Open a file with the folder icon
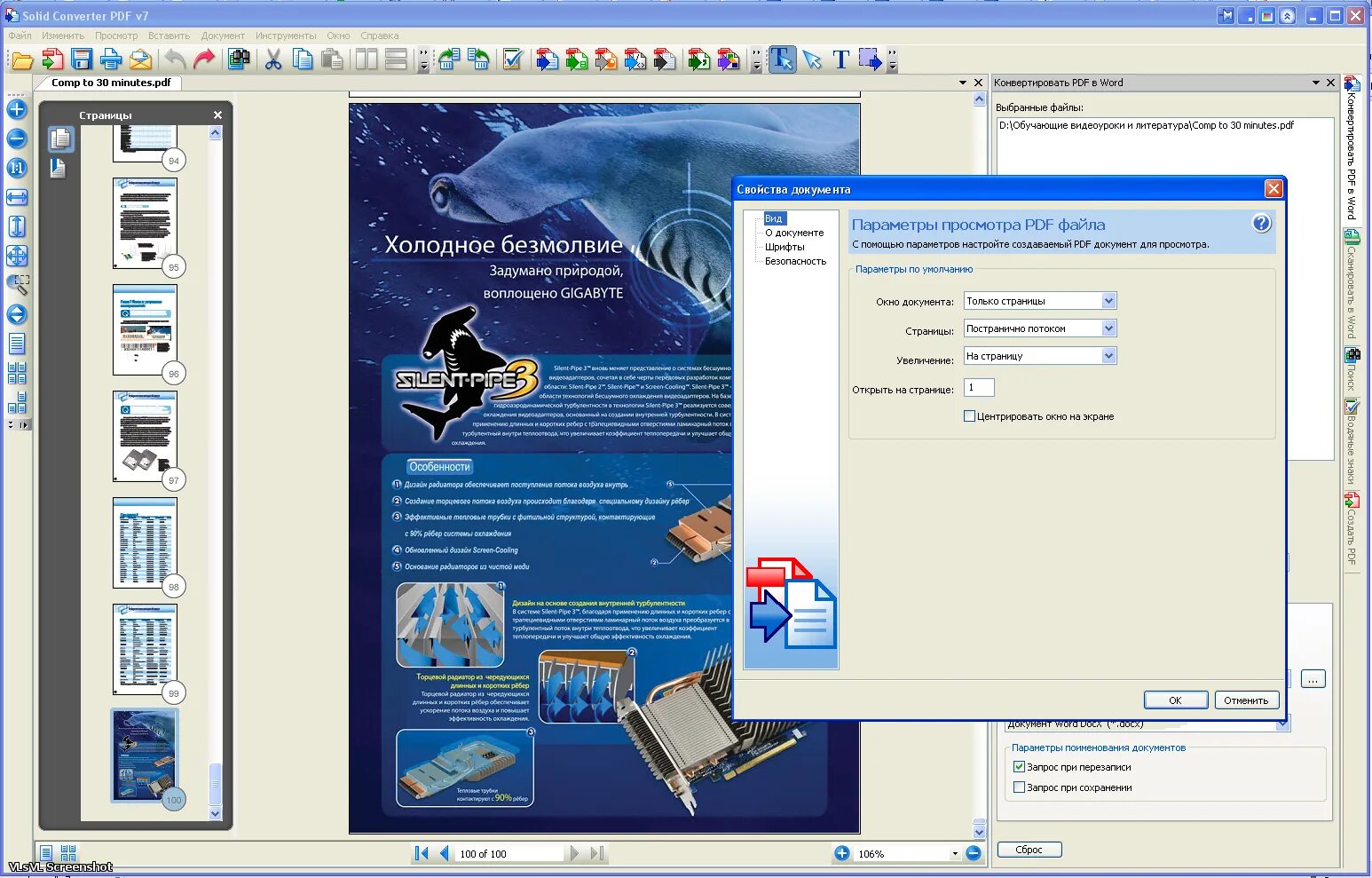This screenshot has width=1372, height=878. click(21, 59)
